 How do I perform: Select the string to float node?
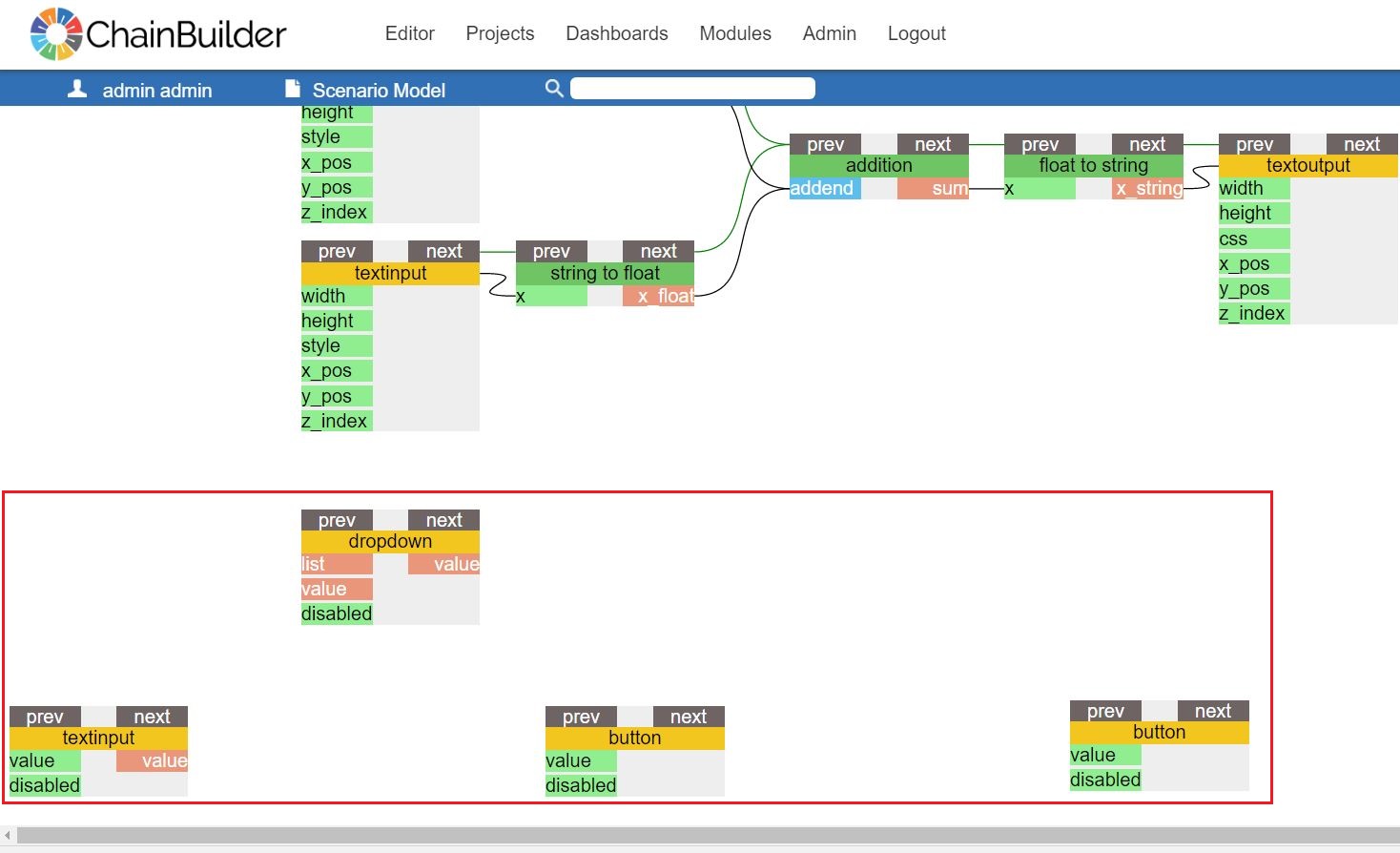pos(605,274)
